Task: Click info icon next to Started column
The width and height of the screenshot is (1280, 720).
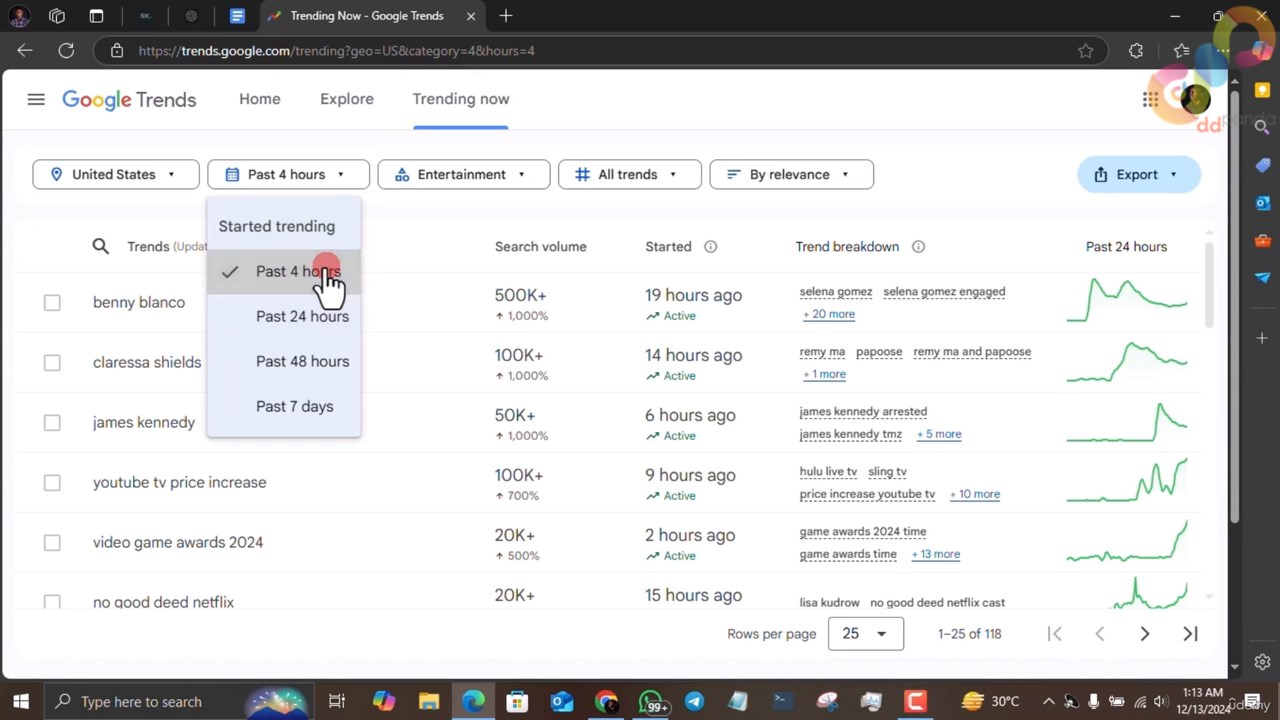Action: tap(710, 247)
